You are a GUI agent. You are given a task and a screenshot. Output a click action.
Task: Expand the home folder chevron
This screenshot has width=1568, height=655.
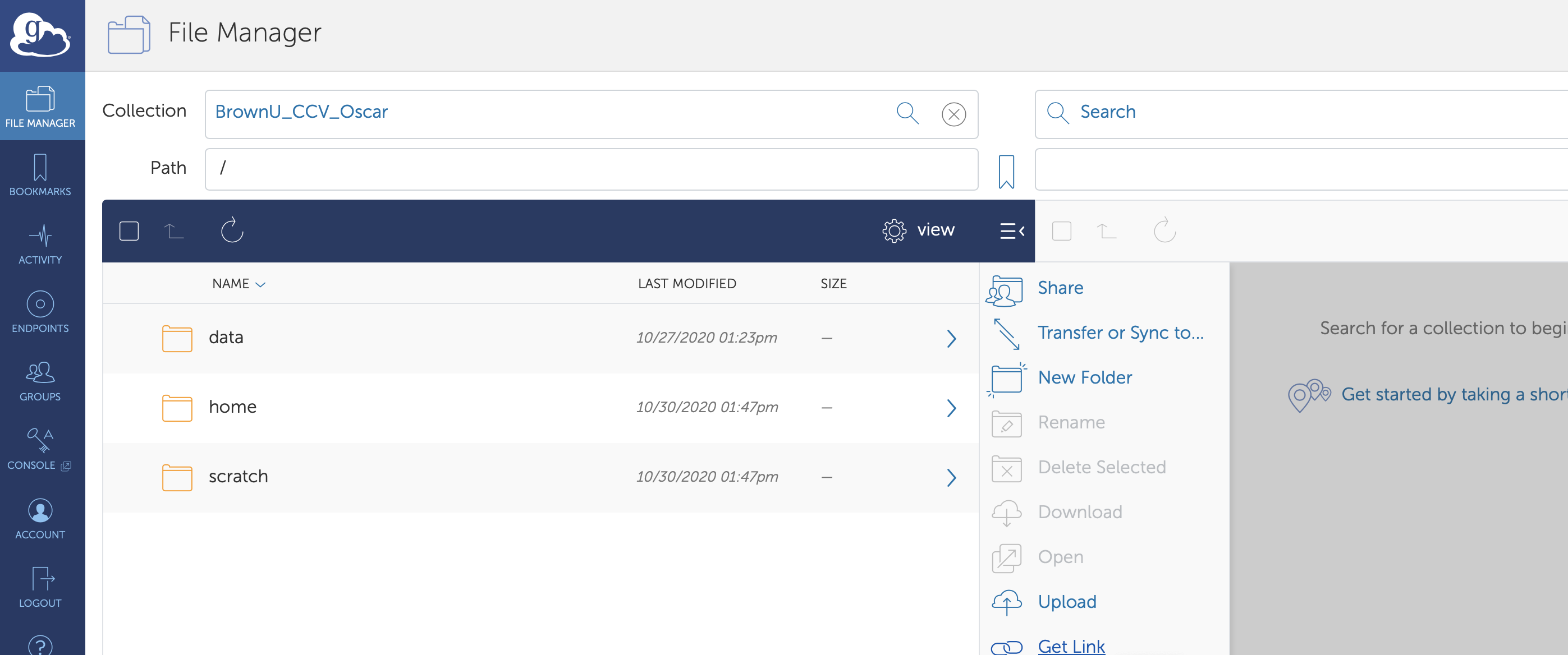click(951, 408)
